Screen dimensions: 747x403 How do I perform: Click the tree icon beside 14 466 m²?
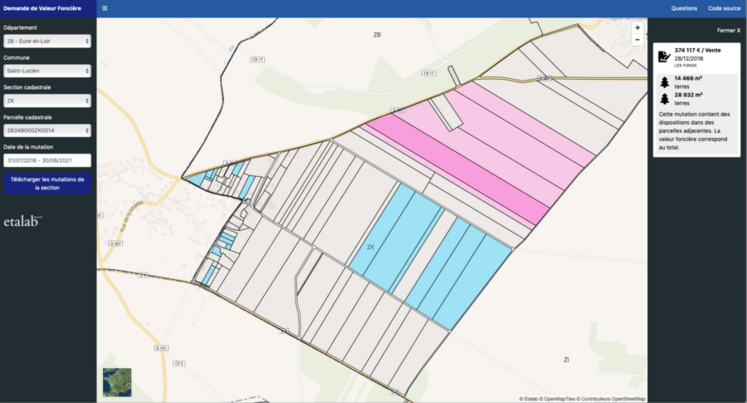tap(664, 82)
